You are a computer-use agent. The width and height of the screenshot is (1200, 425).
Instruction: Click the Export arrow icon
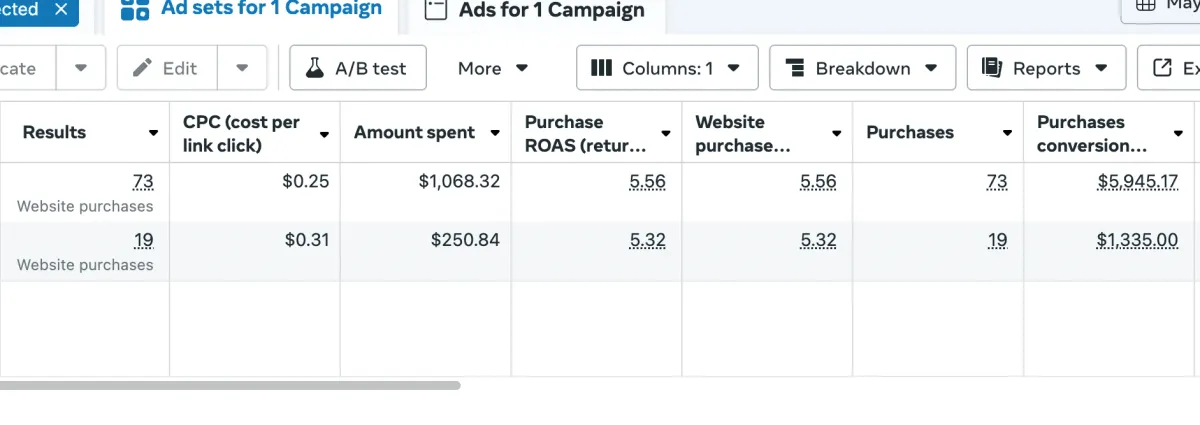pos(1162,68)
